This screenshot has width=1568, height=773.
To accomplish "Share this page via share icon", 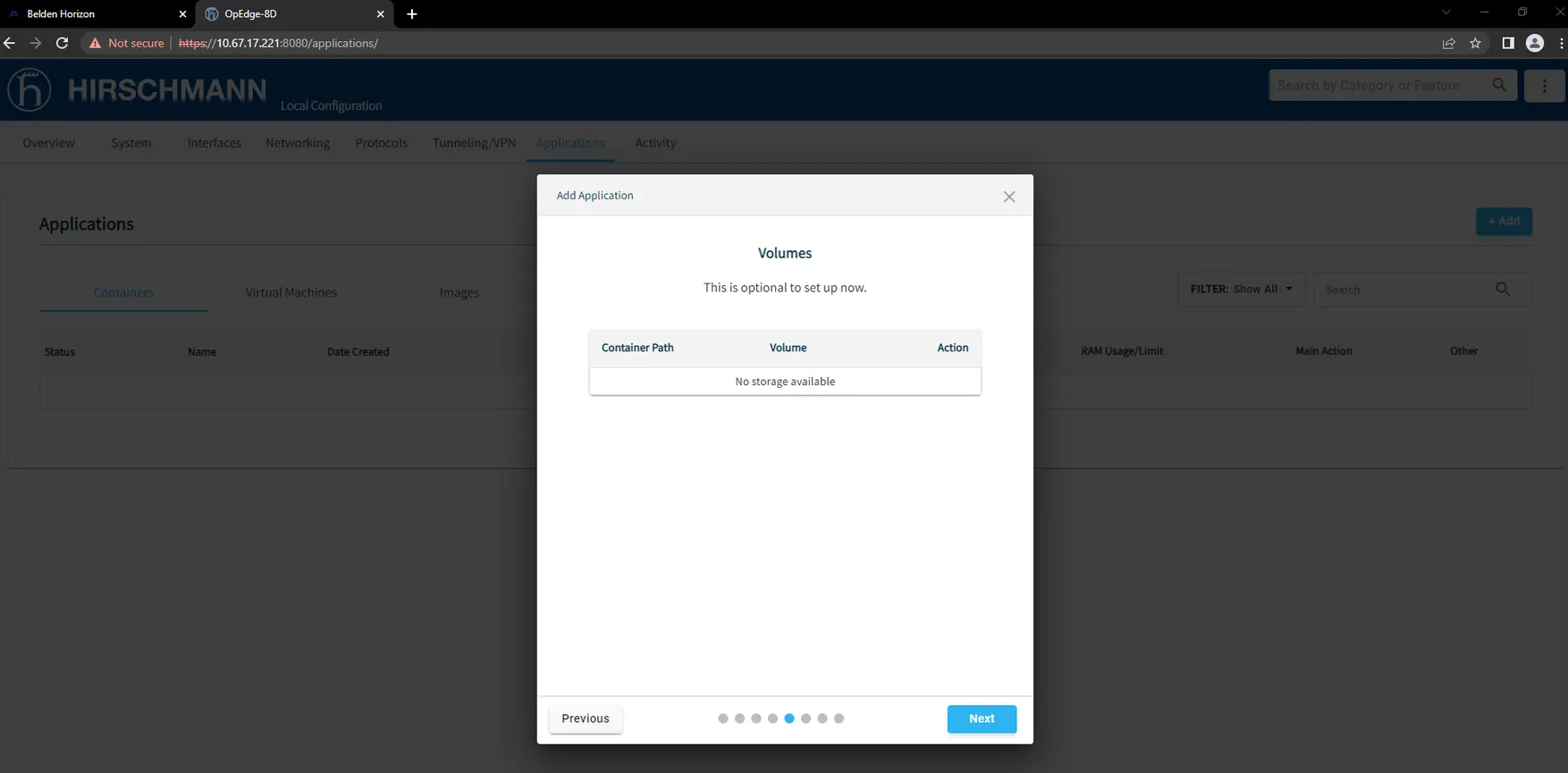I will tap(1448, 43).
